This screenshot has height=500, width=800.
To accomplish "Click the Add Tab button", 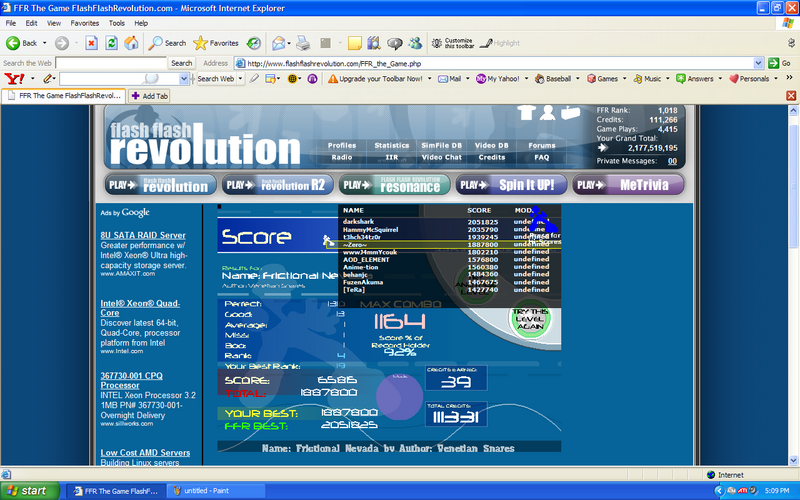I will click(x=149, y=96).
